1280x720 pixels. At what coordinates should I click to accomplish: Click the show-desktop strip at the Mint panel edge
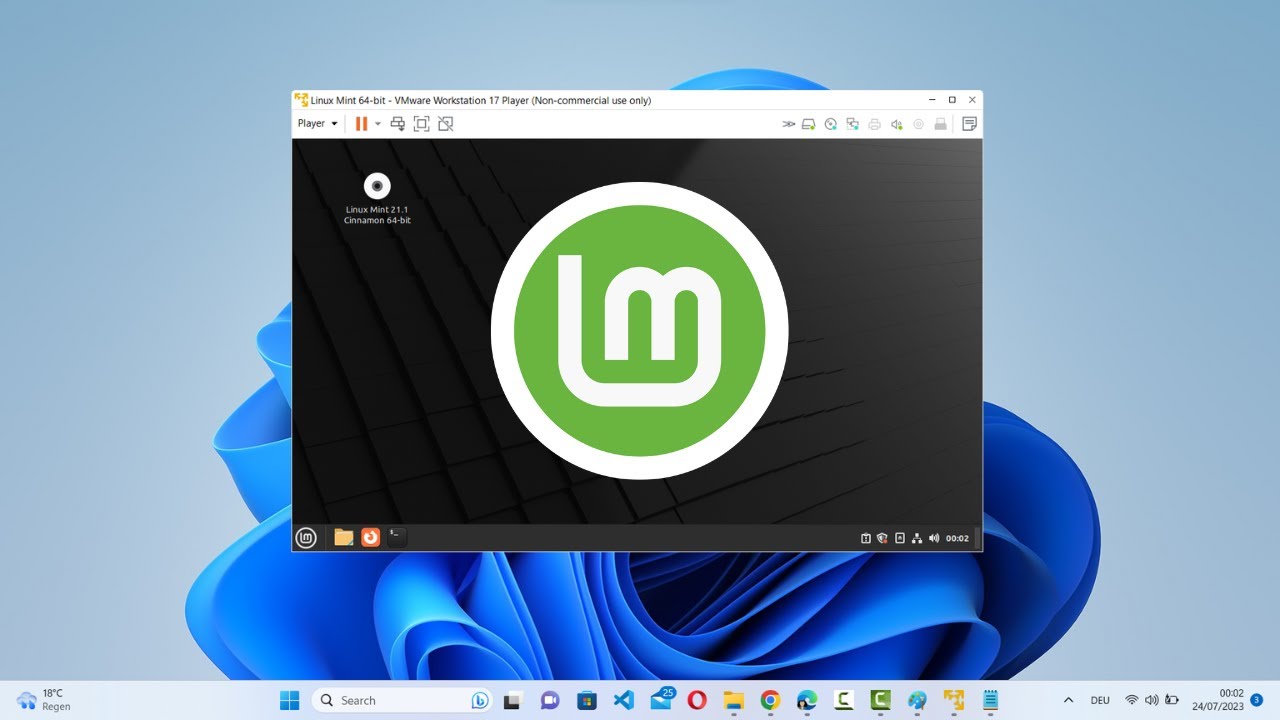click(x=978, y=538)
